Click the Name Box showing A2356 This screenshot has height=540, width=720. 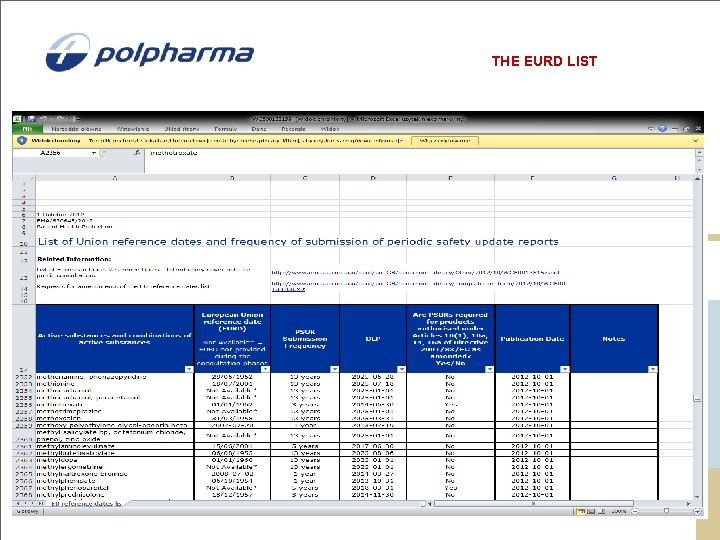51,152
